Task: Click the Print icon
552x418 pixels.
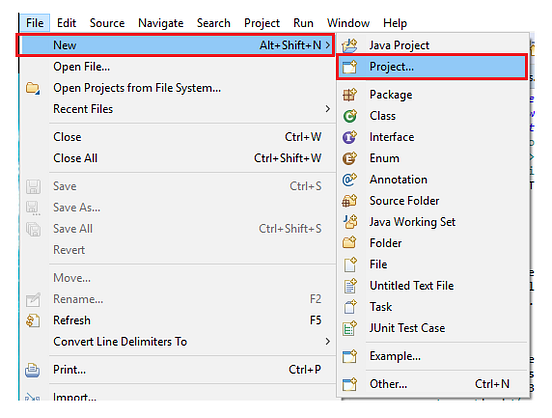Action: click(x=33, y=370)
